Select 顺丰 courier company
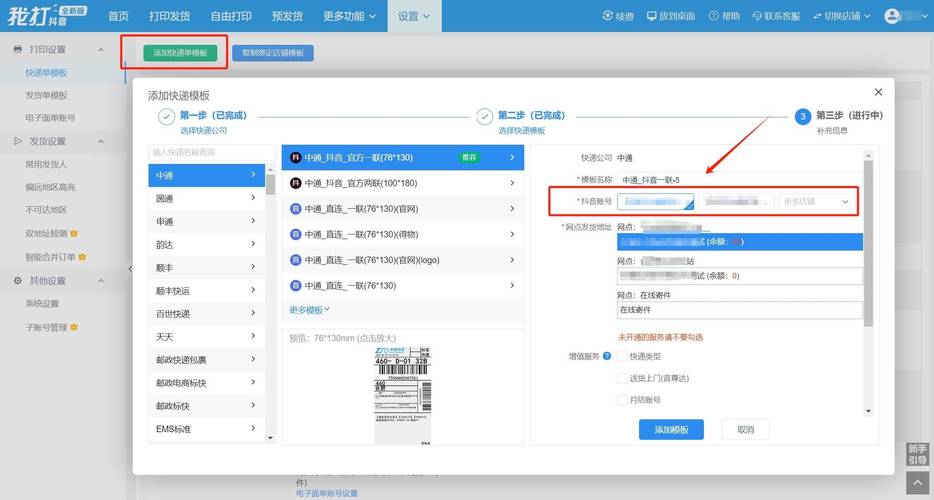The height and width of the screenshot is (500, 934). pyautogui.click(x=206, y=268)
